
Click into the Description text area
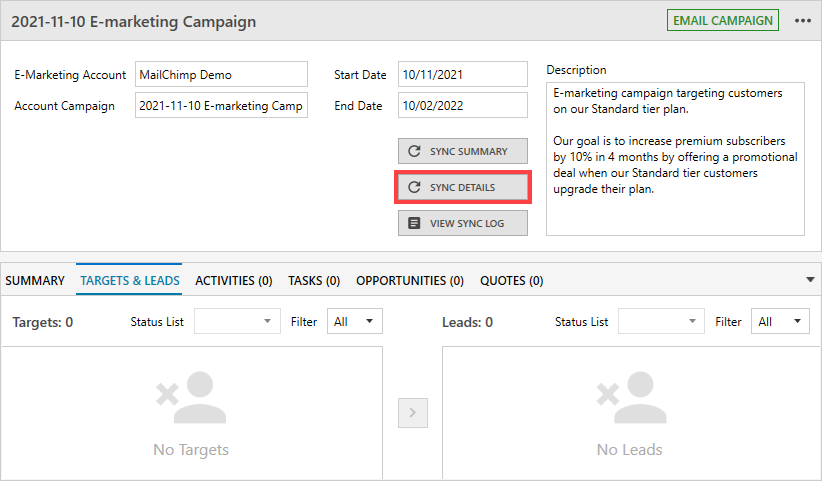point(675,158)
